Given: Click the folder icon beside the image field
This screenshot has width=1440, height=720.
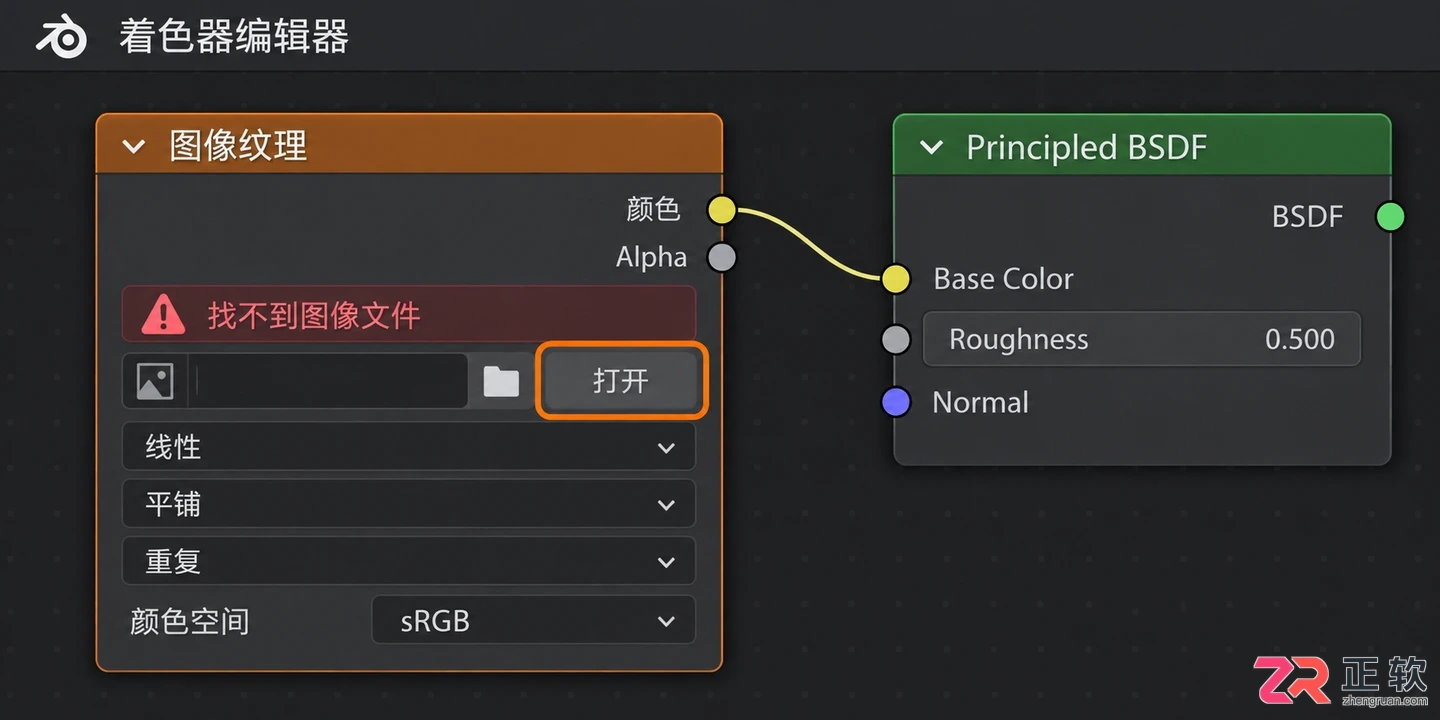Looking at the screenshot, I should (x=501, y=381).
